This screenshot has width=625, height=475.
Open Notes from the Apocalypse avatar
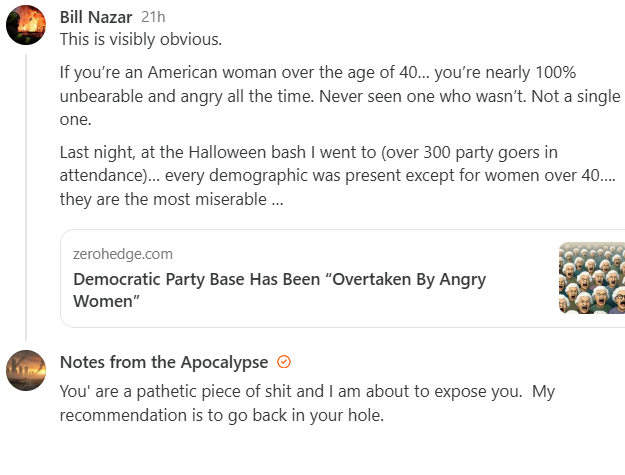coord(26,370)
